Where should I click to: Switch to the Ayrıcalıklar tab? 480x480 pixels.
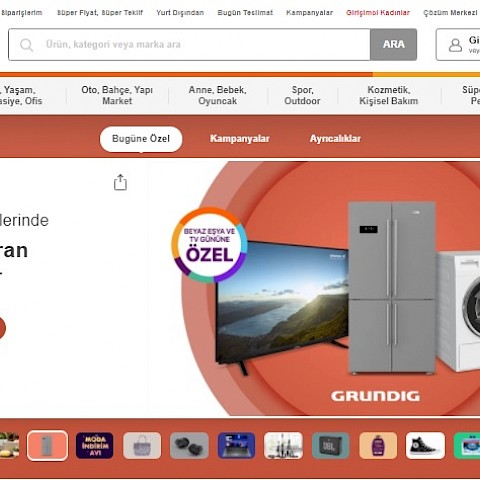coord(335,139)
